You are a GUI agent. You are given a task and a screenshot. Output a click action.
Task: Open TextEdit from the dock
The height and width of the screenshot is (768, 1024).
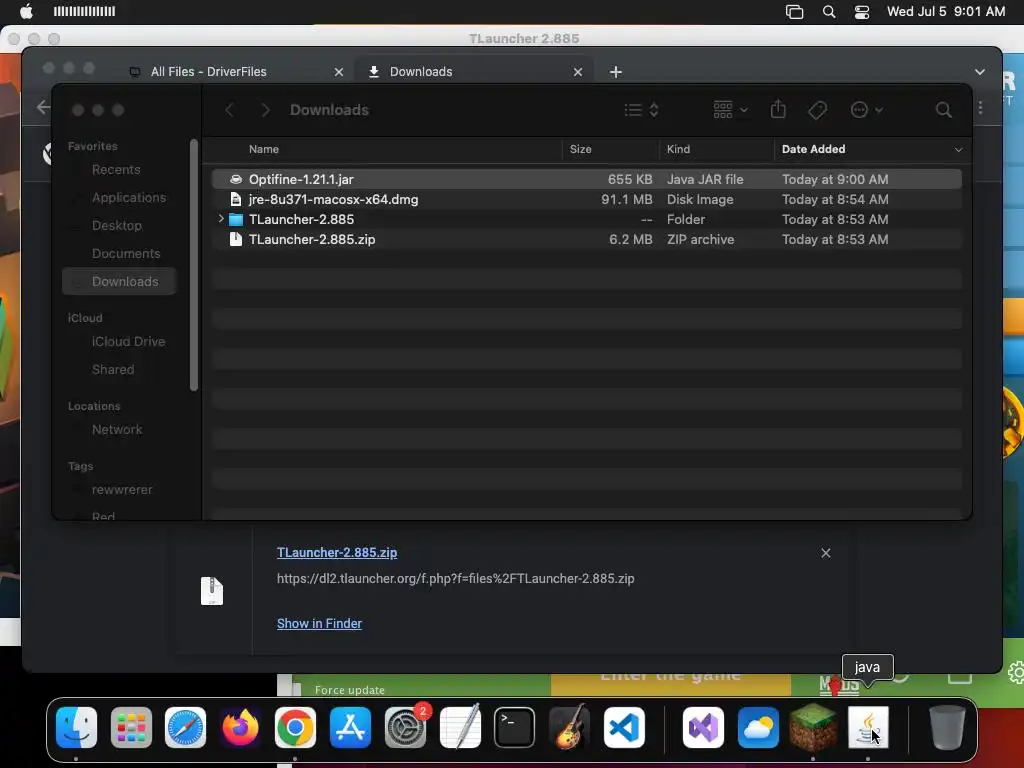coord(460,727)
